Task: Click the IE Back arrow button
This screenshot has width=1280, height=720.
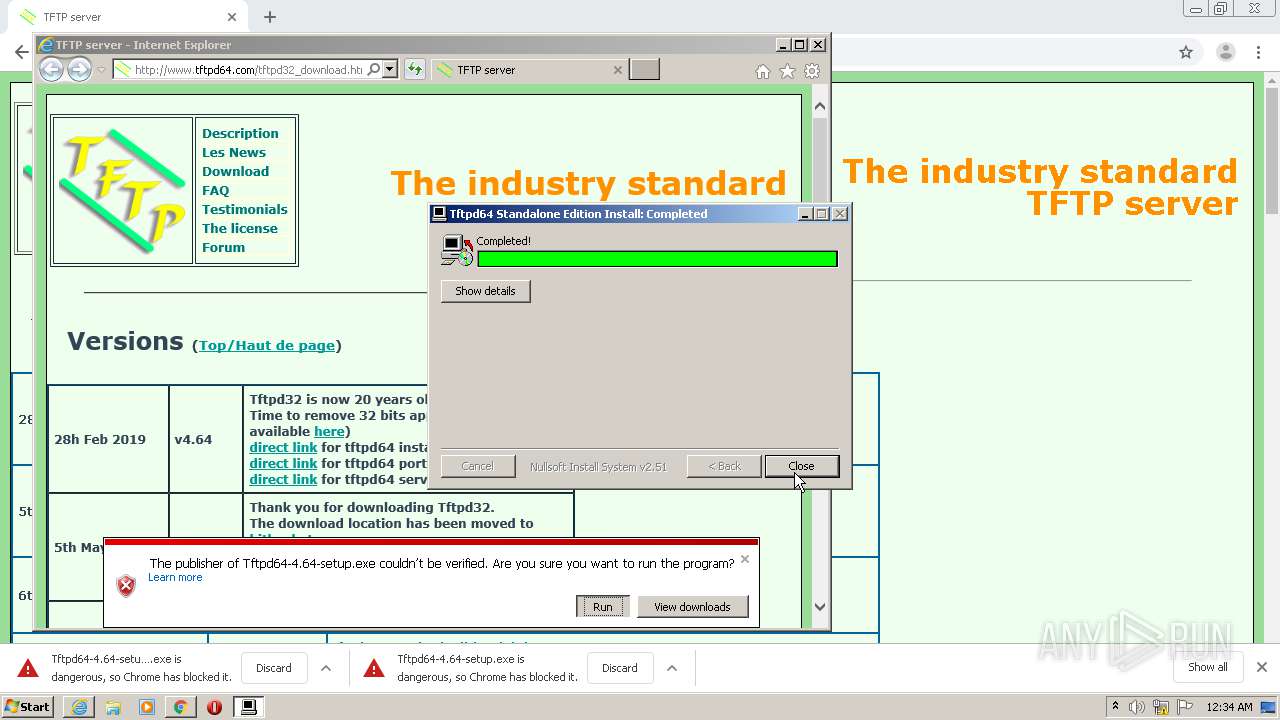Action: [x=51, y=69]
